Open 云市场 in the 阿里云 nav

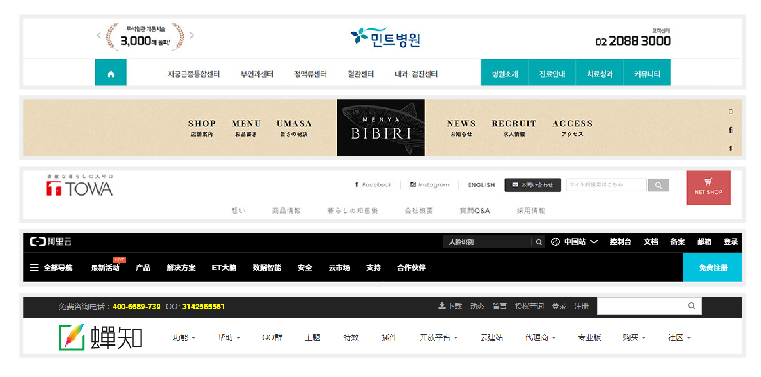tap(339, 268)
